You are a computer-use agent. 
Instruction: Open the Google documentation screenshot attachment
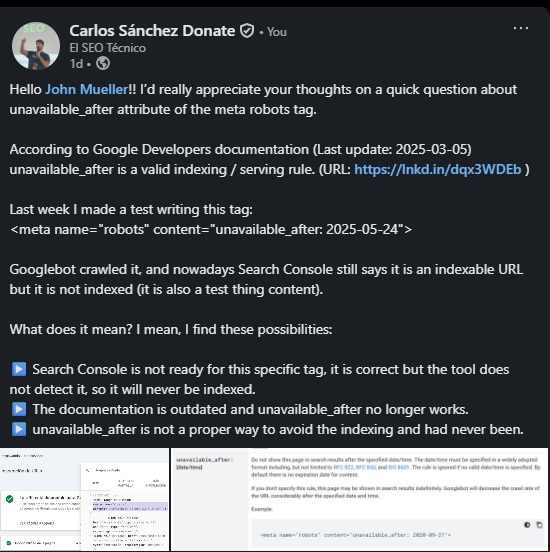tap(360, 500)
